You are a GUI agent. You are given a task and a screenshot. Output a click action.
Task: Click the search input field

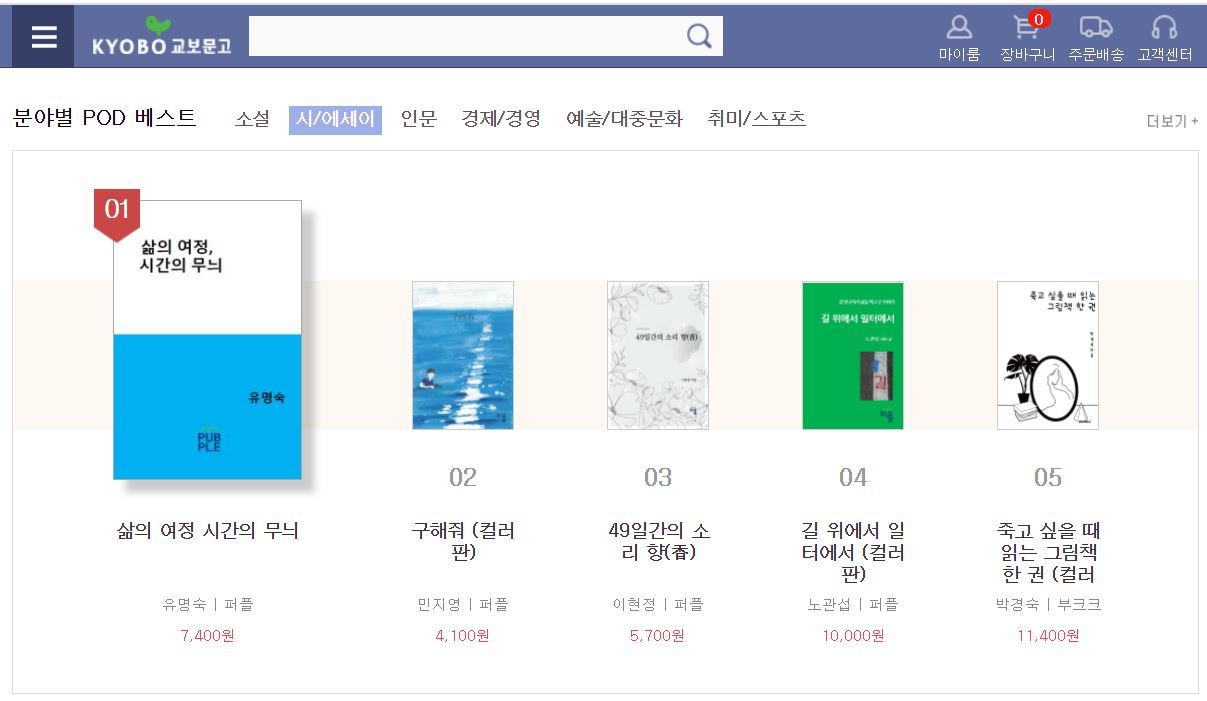point(466,37)
